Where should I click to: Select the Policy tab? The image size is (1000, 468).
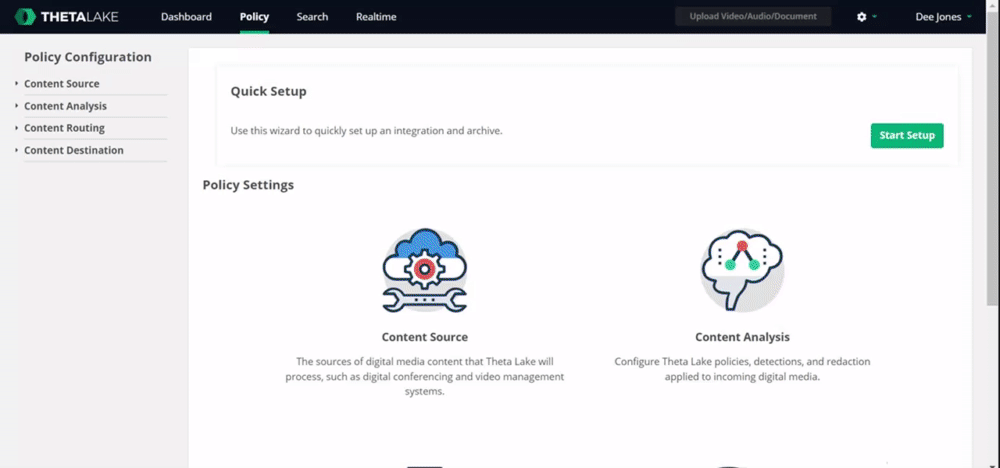(254, 17)
